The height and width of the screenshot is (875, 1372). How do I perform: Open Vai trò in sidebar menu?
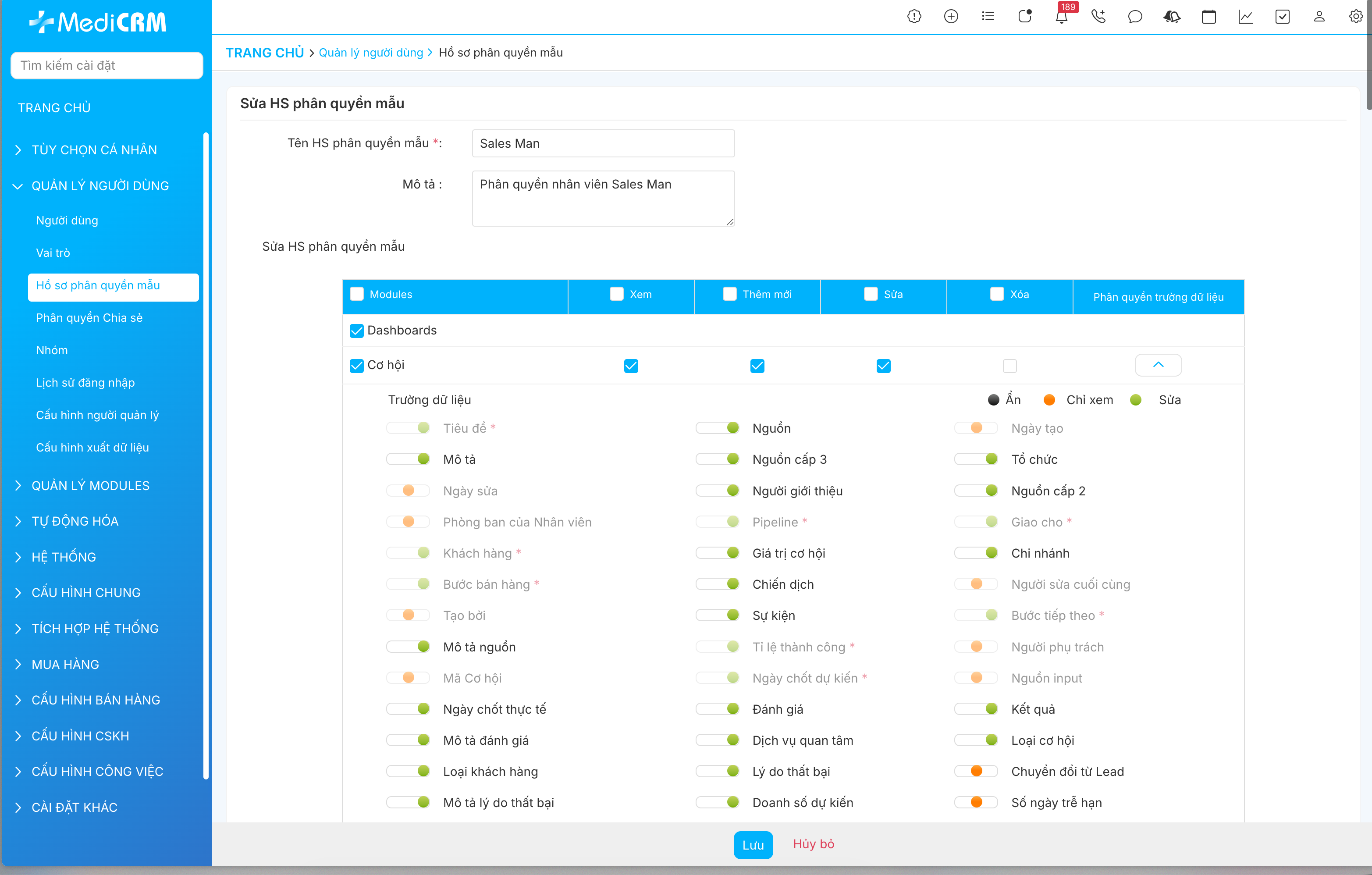click(x=53, y=253)
